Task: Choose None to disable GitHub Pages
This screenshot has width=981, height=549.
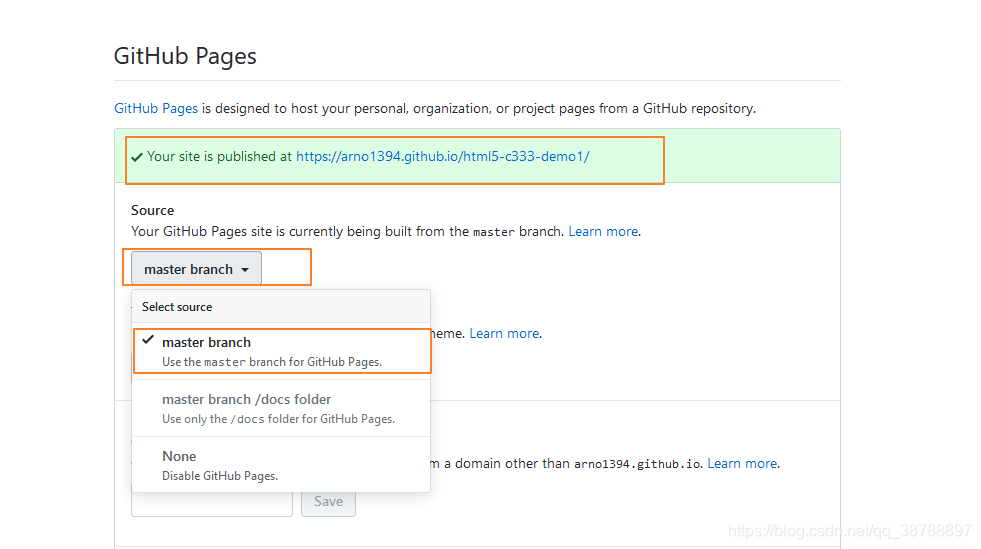Action: click(282, 465)
